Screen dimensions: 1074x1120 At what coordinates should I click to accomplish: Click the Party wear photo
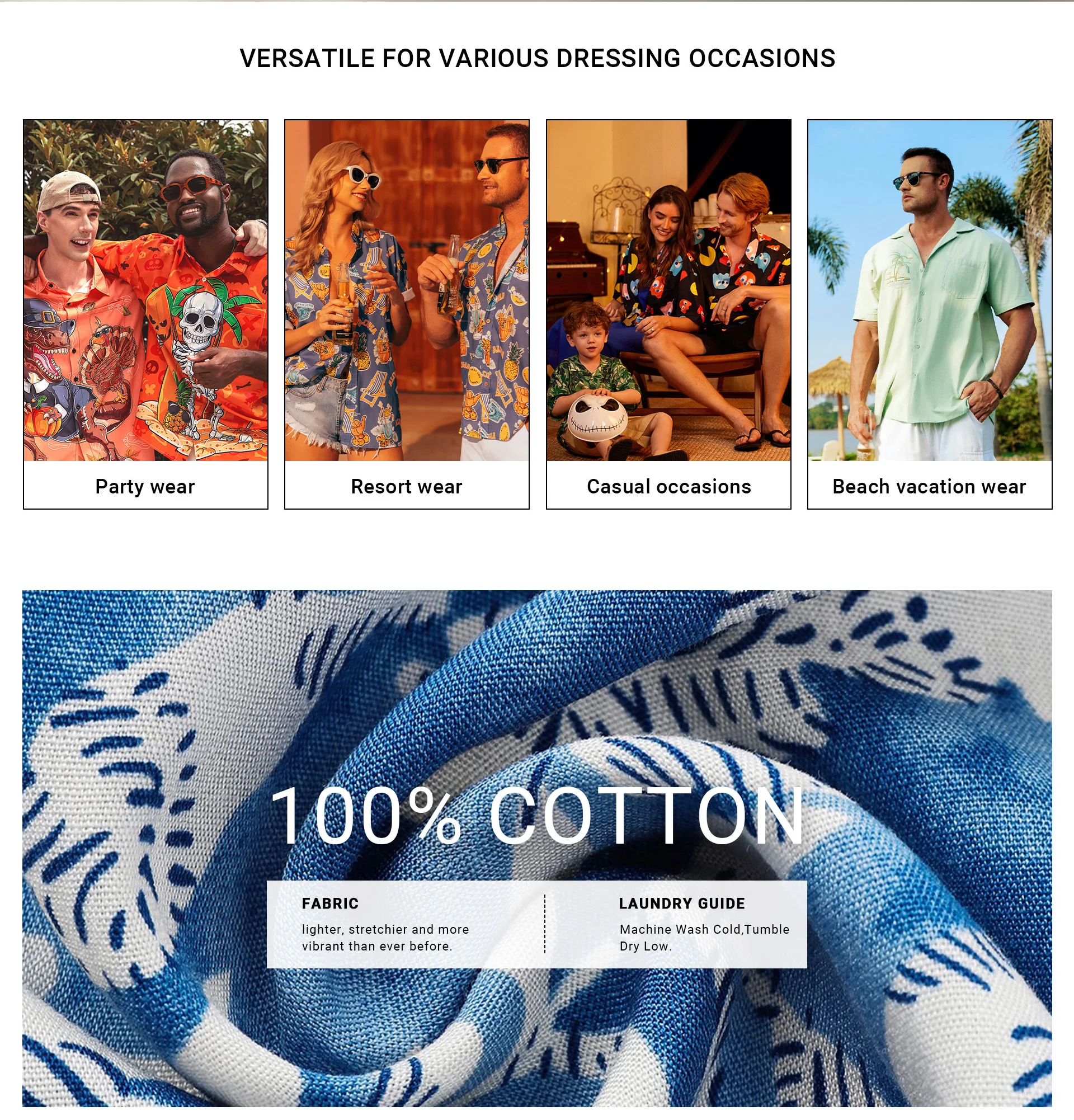coord(145,290)
